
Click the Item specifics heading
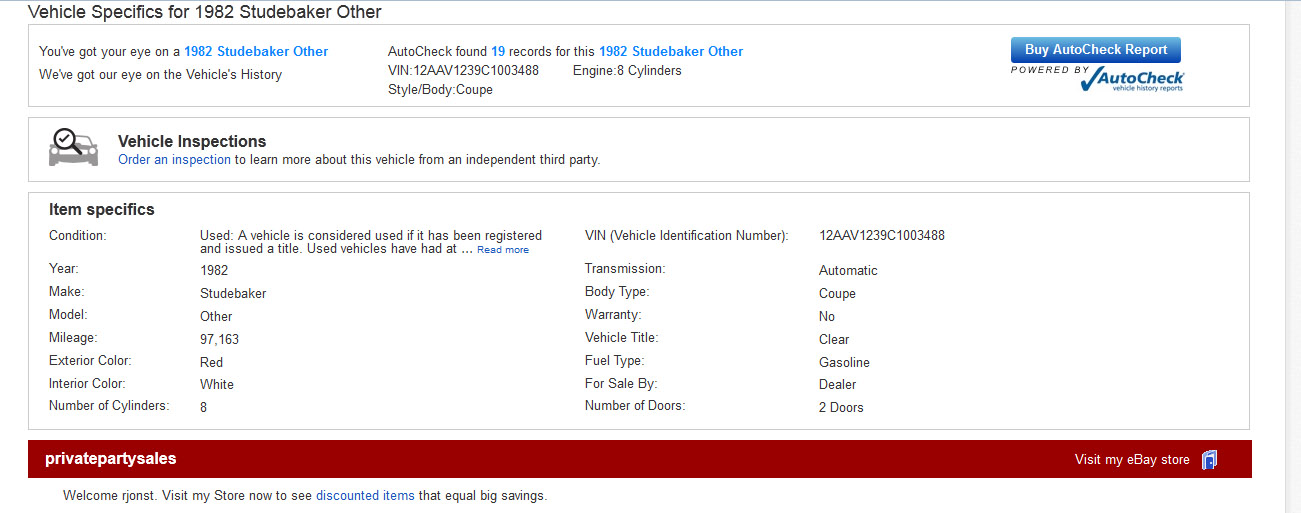pyautogui.click(x=102, y=210)
